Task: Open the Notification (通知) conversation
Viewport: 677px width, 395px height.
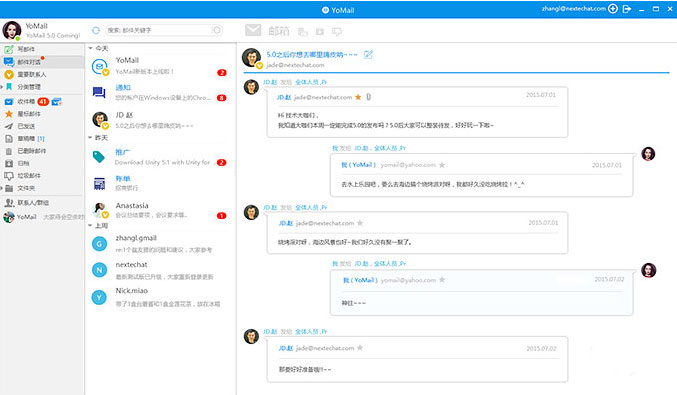Action: coord(160,92)
